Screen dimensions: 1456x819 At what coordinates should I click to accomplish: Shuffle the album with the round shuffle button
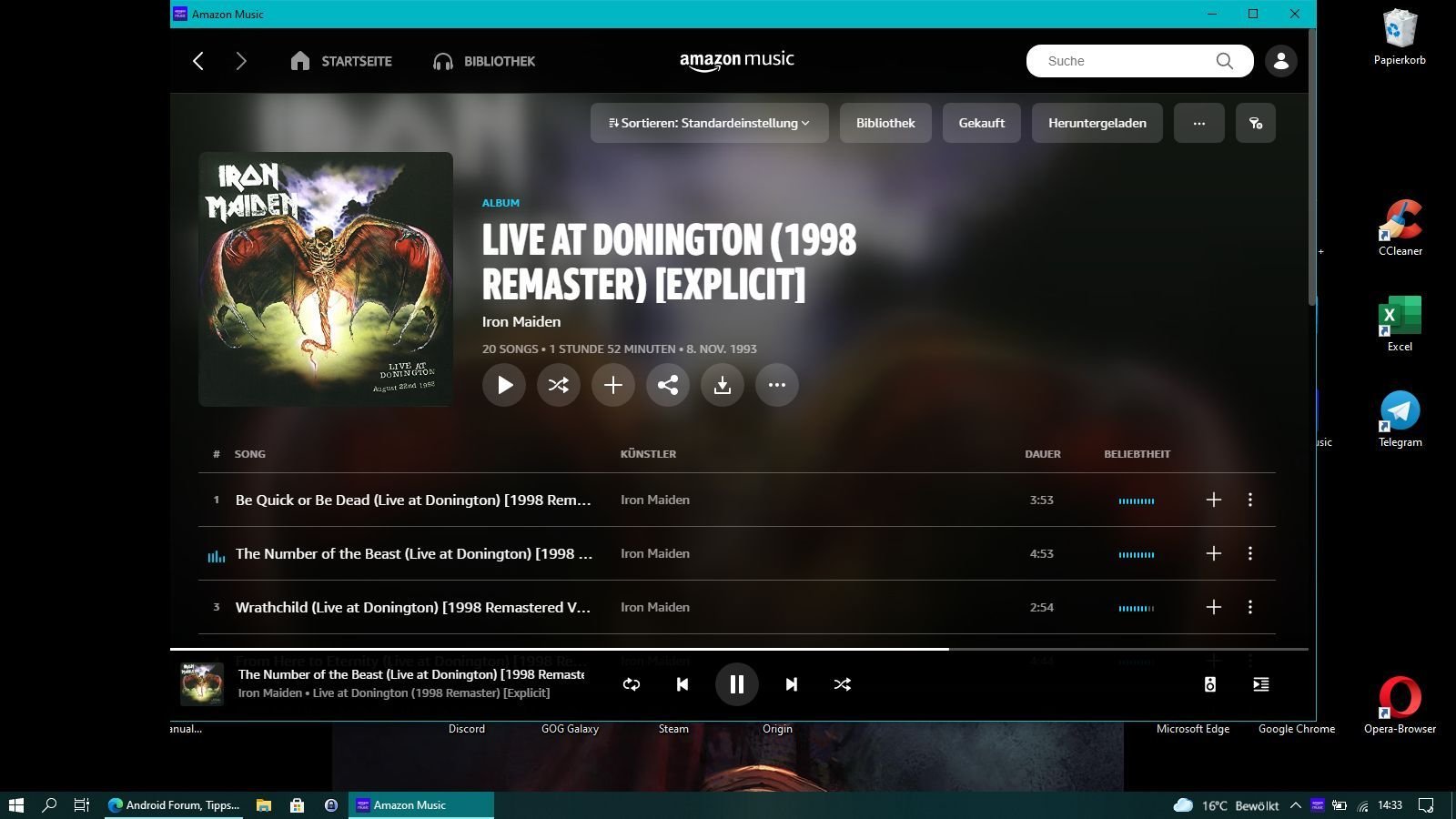[559, 385]
